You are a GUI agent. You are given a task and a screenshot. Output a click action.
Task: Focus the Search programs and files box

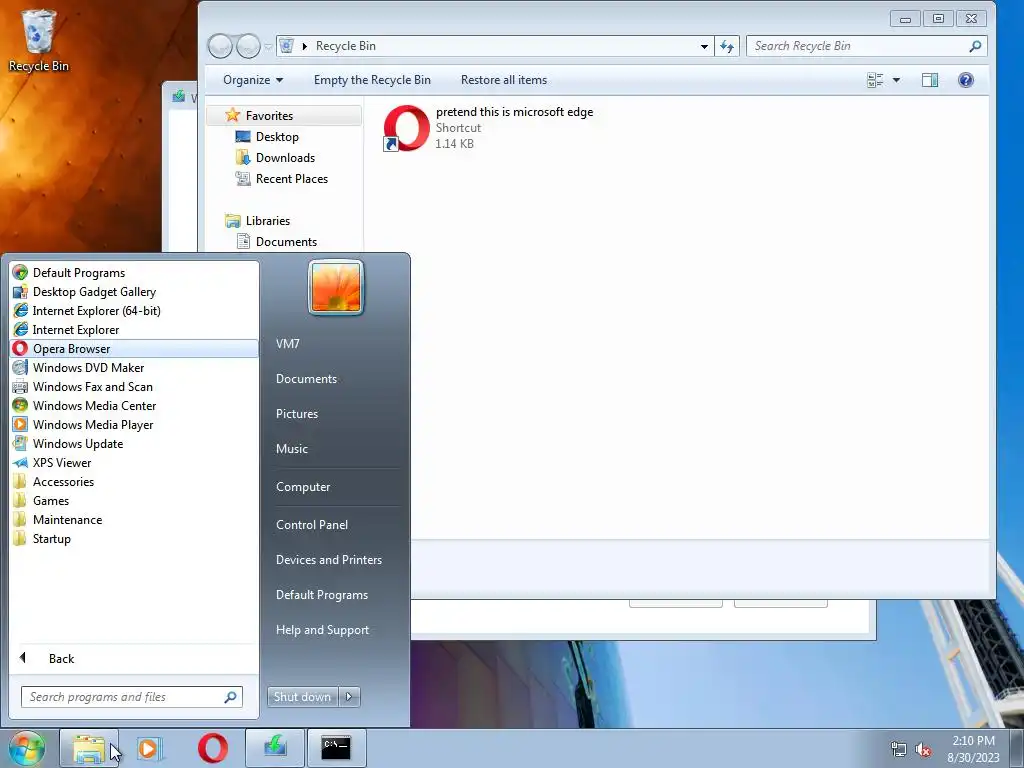coord(132,697)
